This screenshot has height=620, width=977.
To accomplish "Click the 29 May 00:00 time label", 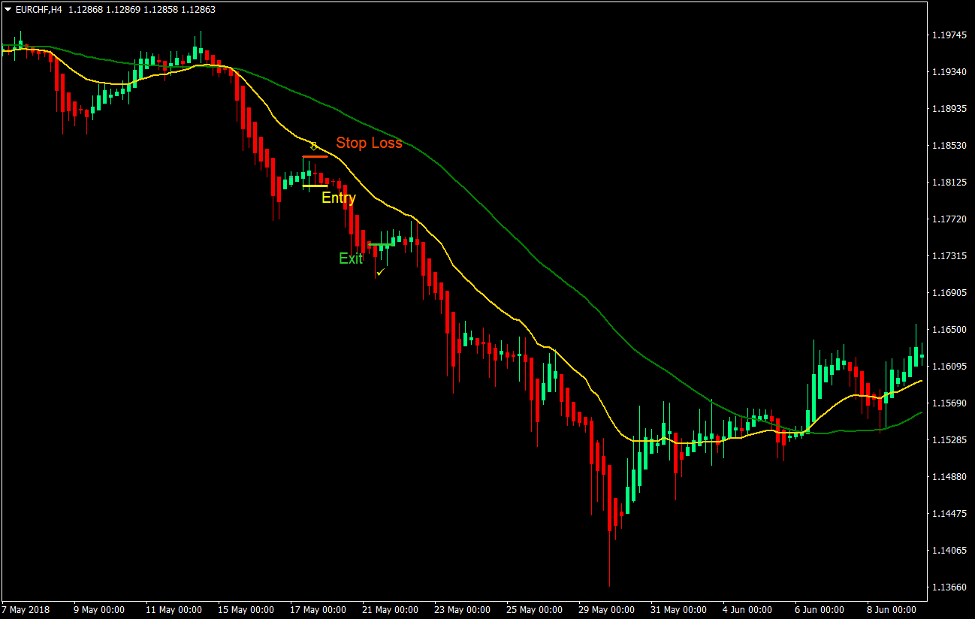I will point(605,609).
